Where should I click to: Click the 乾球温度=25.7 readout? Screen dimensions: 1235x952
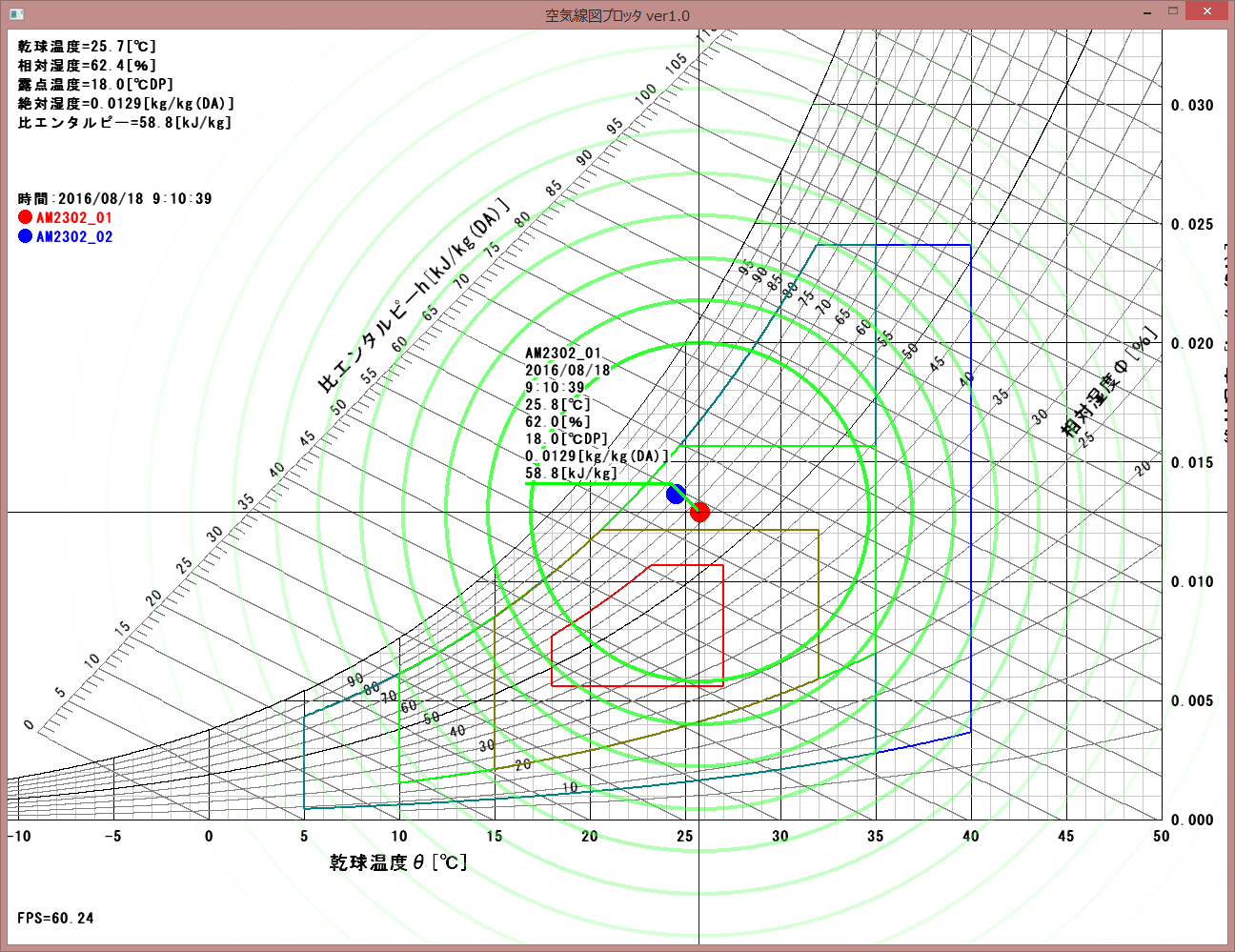pos(87,46)
